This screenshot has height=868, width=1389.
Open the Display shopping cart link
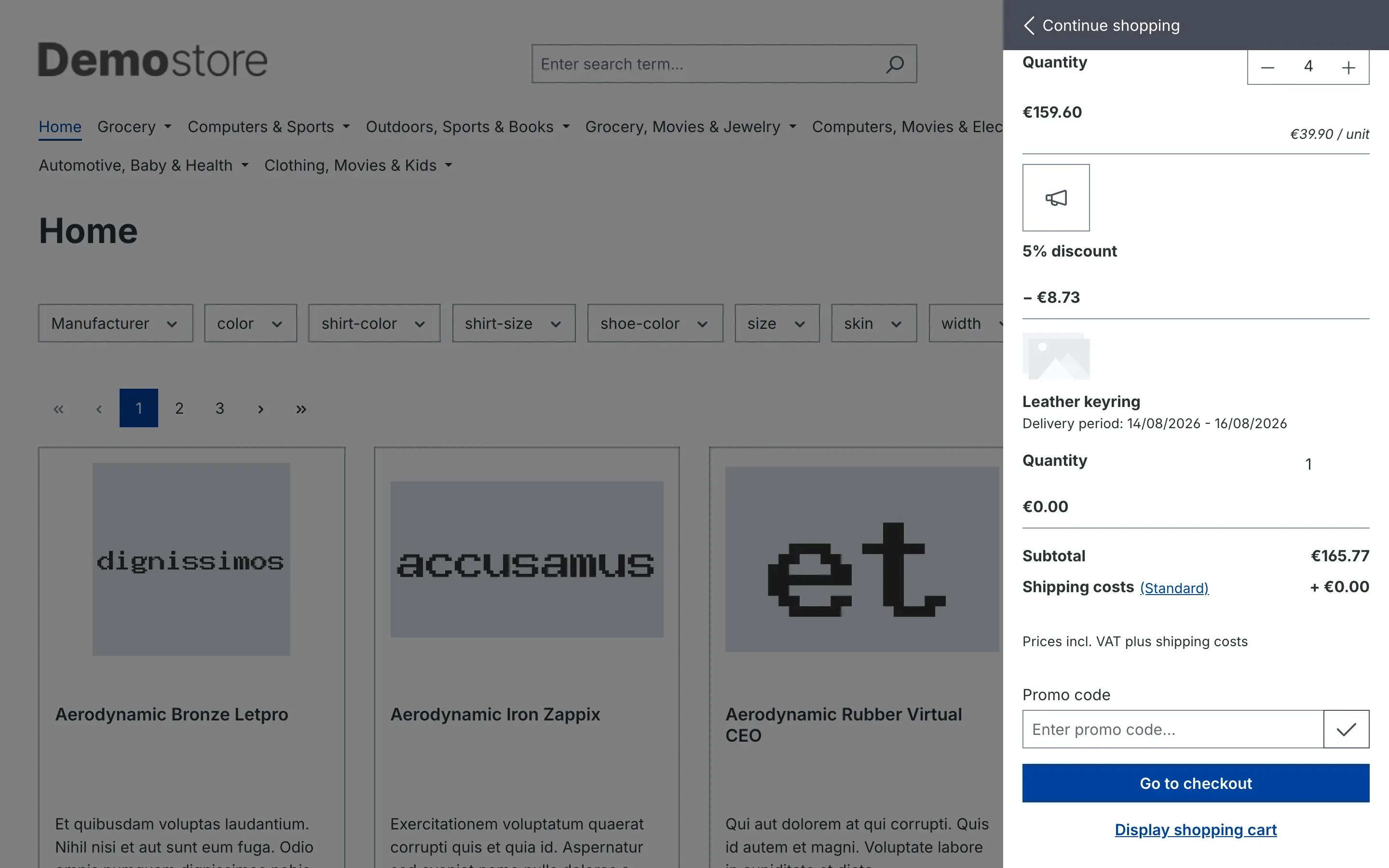click(1196, 829)
